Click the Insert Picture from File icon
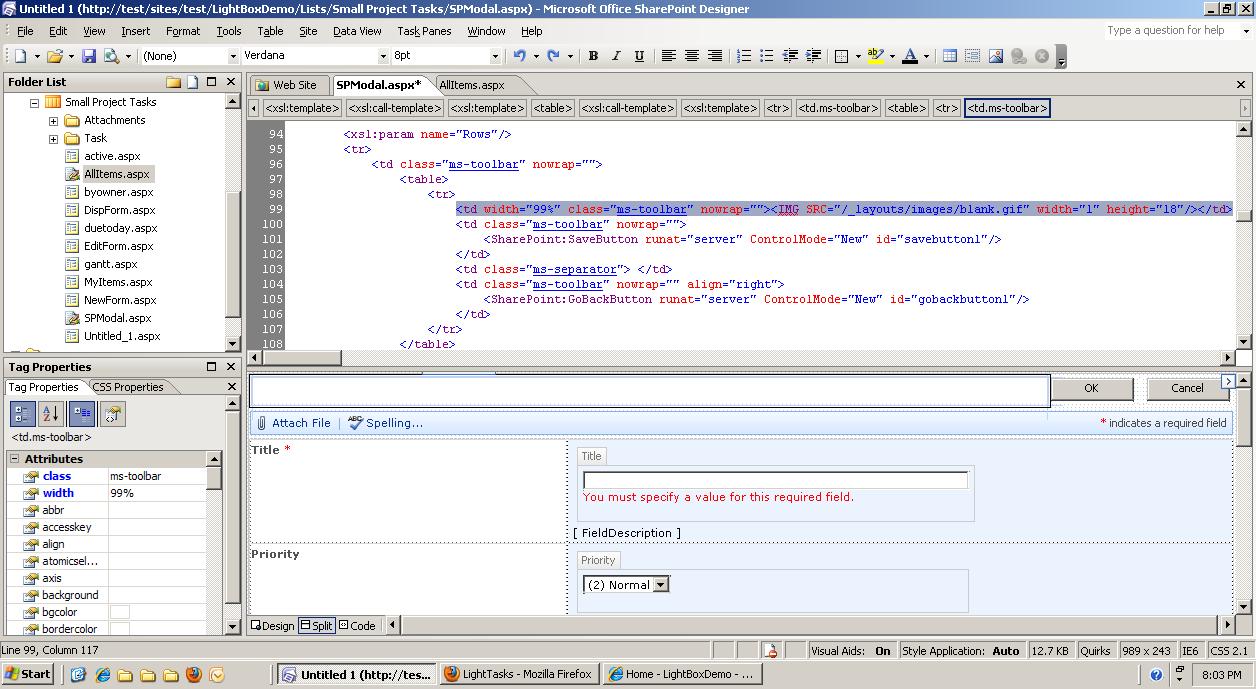This screenshot has height=689, width=1256. click(995, 56)
